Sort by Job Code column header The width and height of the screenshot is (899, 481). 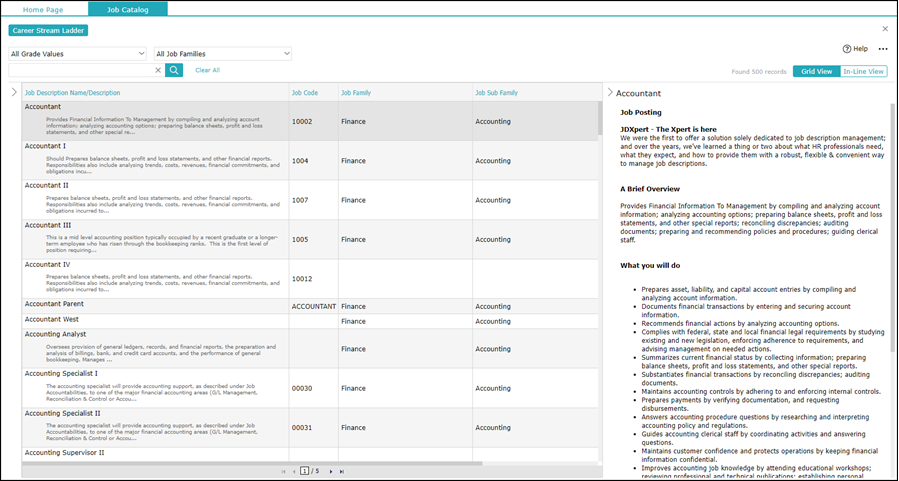(x=304, y=92)
